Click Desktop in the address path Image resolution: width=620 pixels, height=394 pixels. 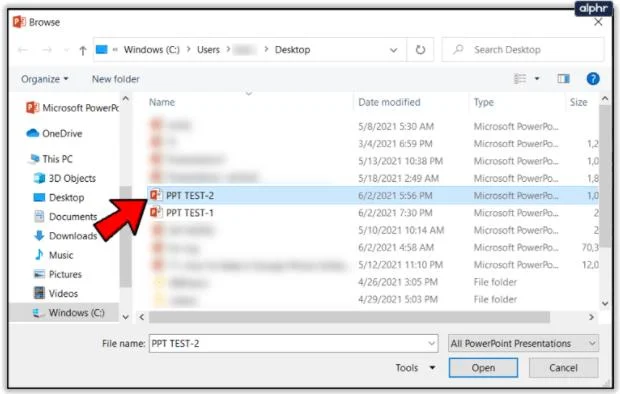pyautogui.click(x=293, y=50)
